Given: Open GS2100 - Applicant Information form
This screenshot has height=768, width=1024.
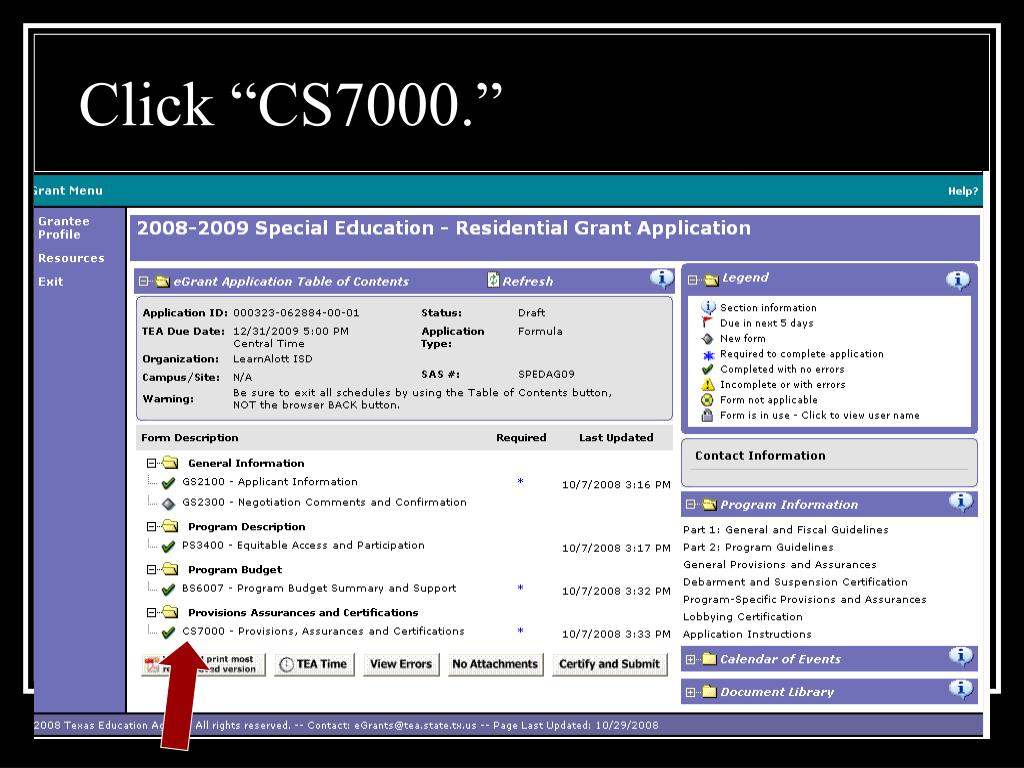Looking at the screenshot, I should click(x=270, y=482).
